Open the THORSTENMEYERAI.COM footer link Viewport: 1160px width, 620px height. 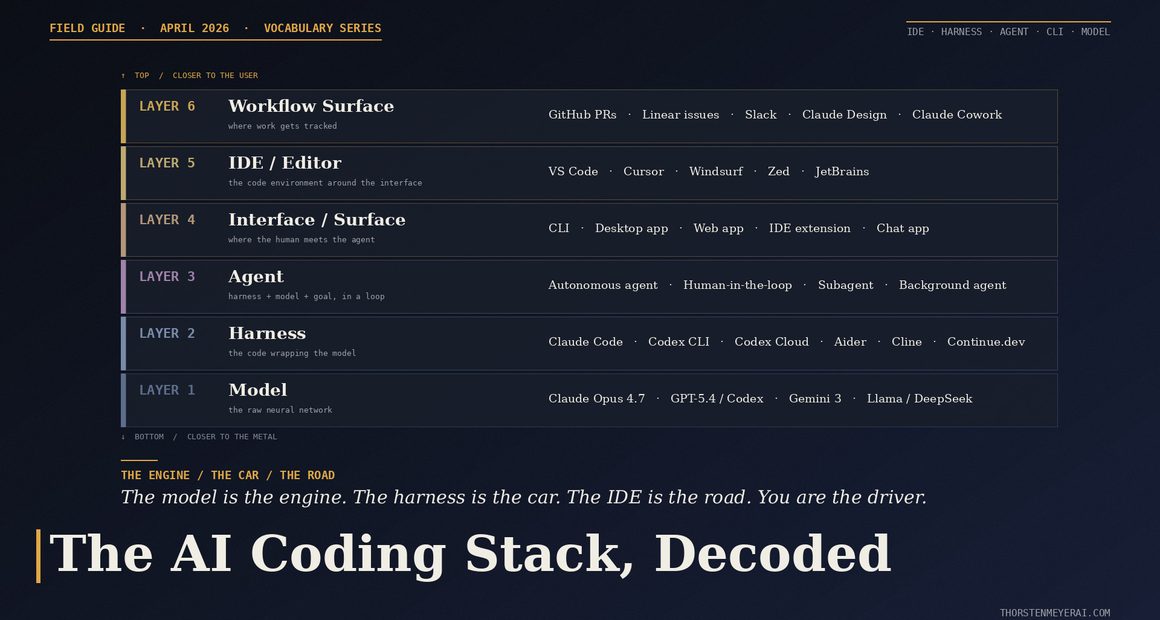(x=1054, y=613)
